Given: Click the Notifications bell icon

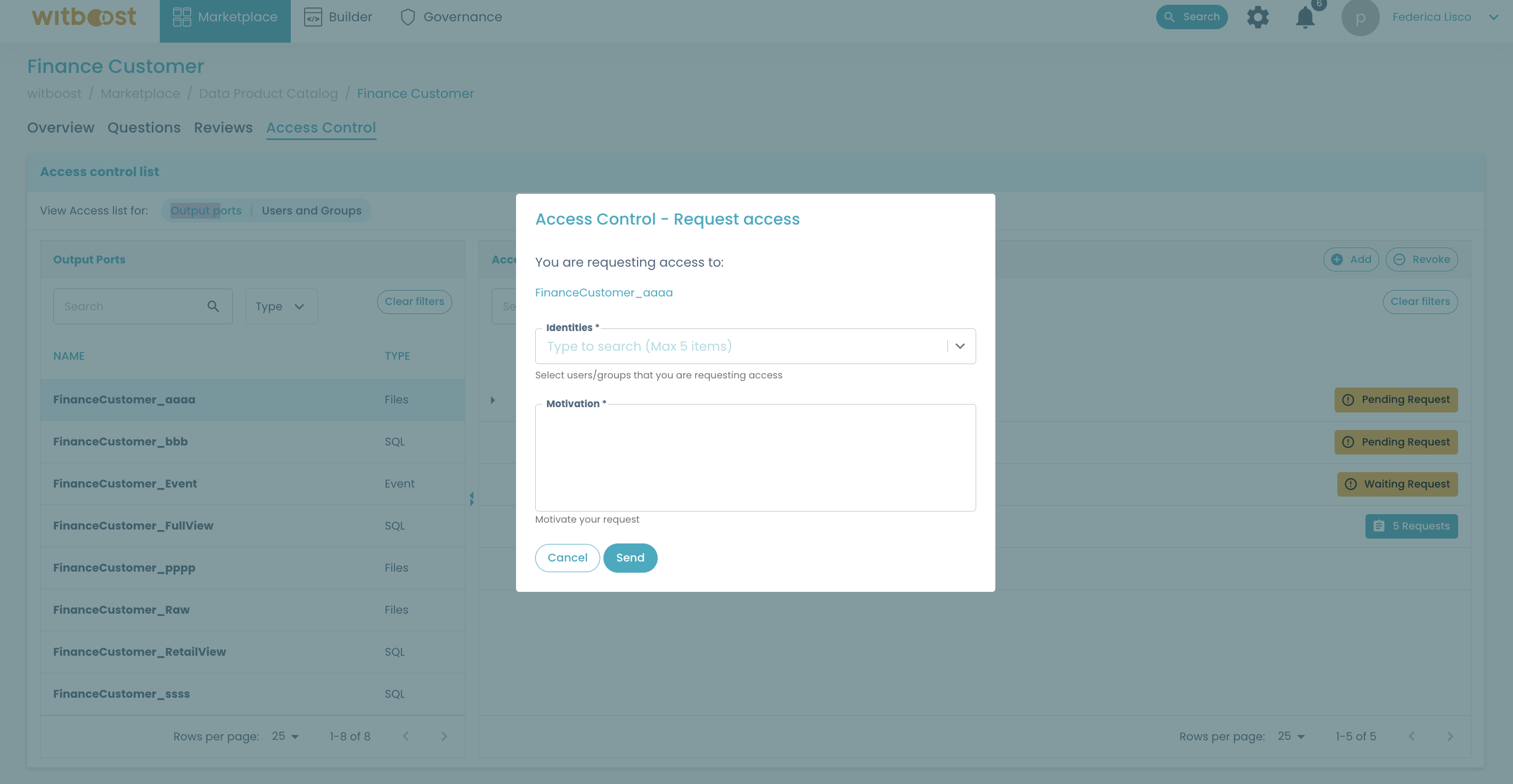Looking at the screenshot, I should (x=1306, y=17).
